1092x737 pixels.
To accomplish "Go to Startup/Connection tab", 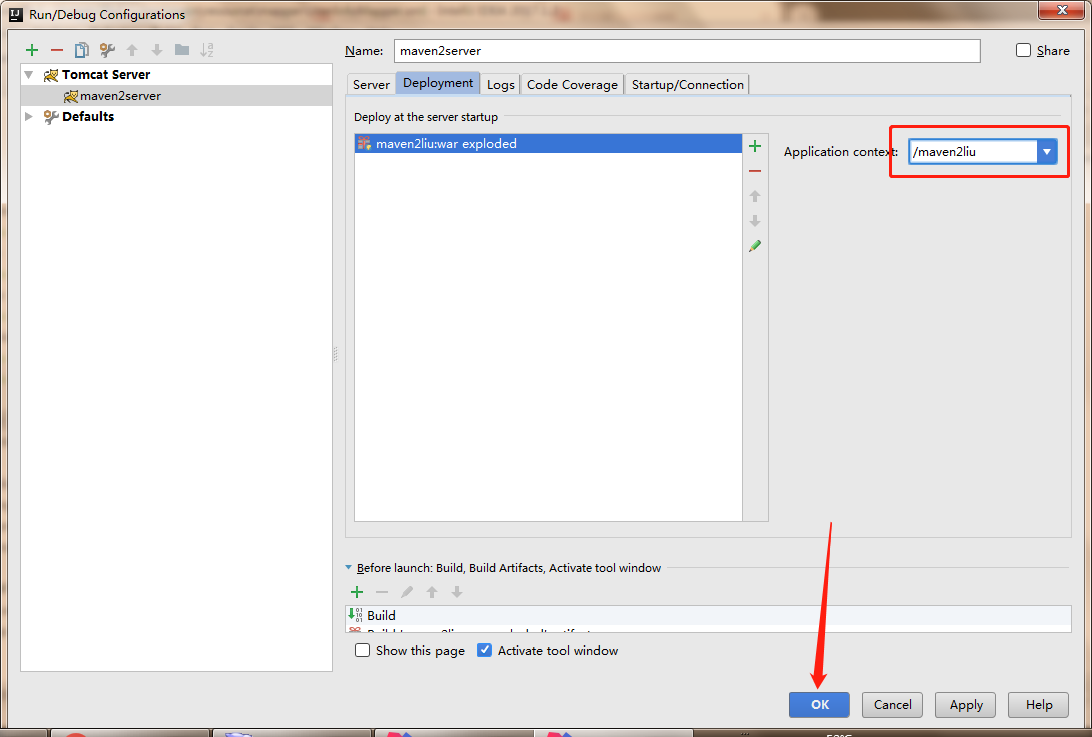I will pyautogui.click(x=687, y=84).
